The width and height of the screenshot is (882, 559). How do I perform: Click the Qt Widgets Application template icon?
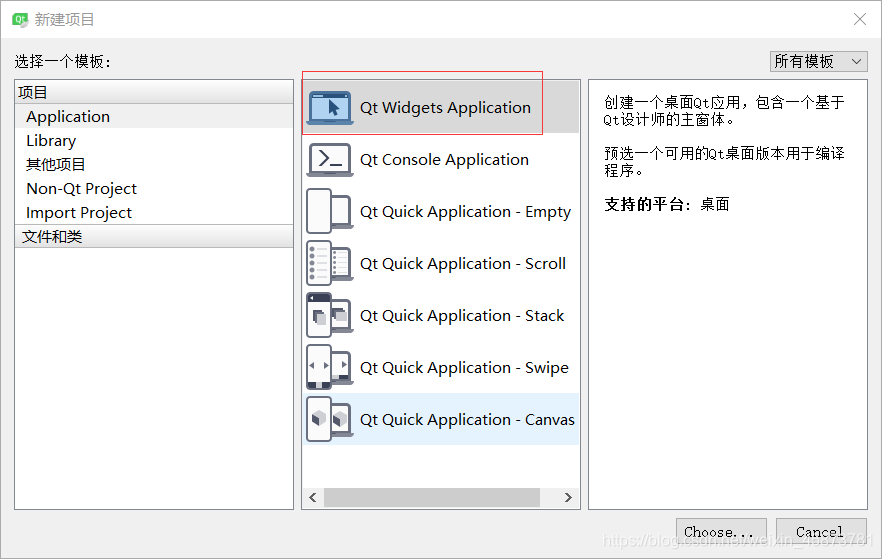tap(330, 107)
